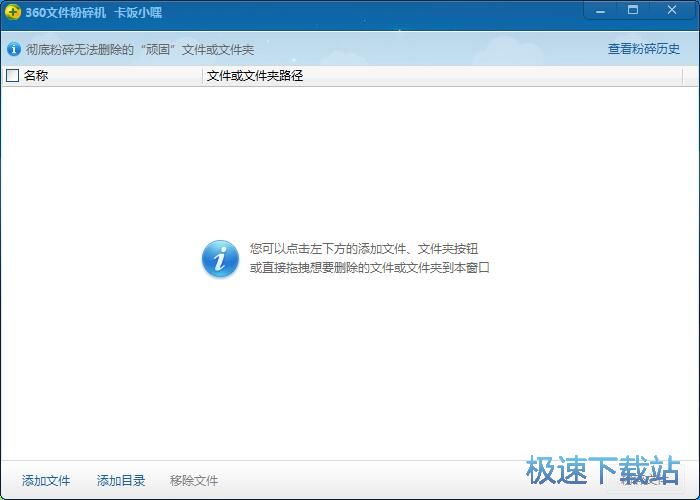The width and height of the screenshot is (700, 500).
Task: Click the large info icon in the empty list
Action: coord(220,258)
